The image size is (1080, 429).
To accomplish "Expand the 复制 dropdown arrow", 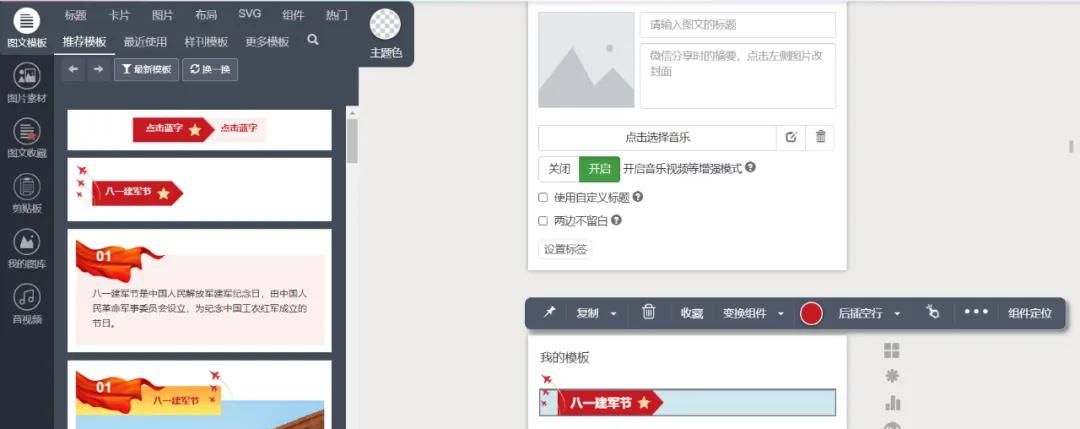I will [613, 314].
